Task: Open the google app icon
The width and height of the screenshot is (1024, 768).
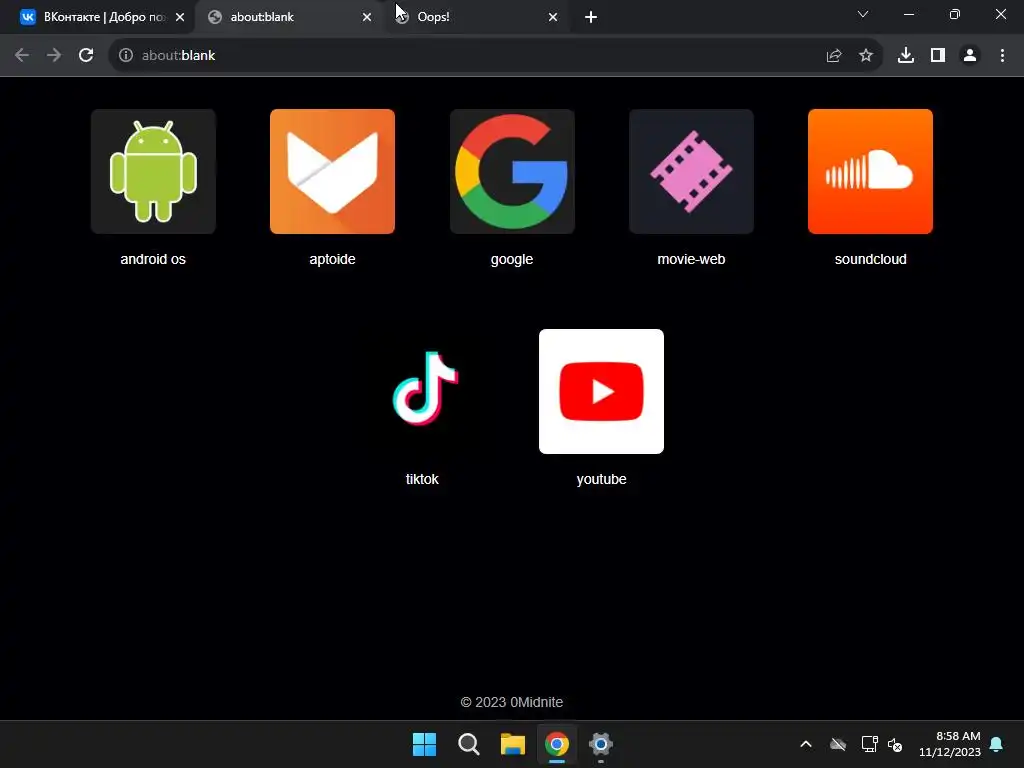Action: click(x=511, y=171)
